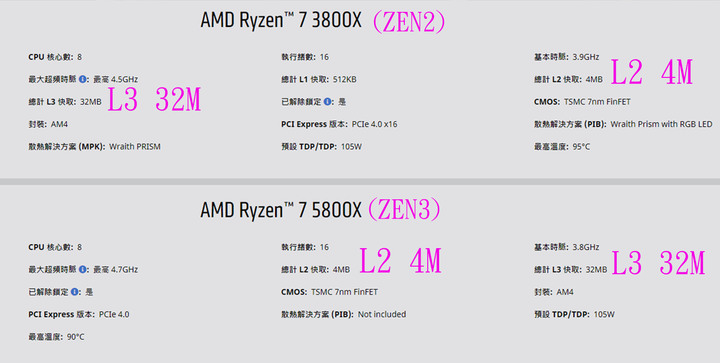Select the AMD Ryzen 7 3800X heading
This screenshot has height=363, width=720.
[x=281, y=21]
